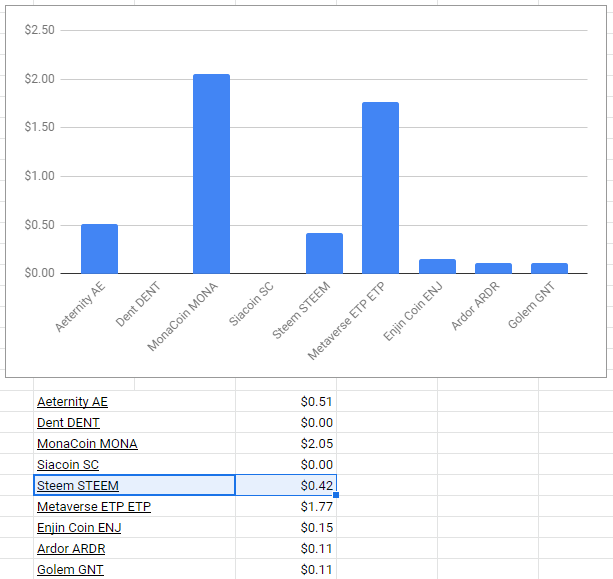Viewport: 613px width, 579px height.
Task: Click the $0.50 axis label
Action: 39,225
